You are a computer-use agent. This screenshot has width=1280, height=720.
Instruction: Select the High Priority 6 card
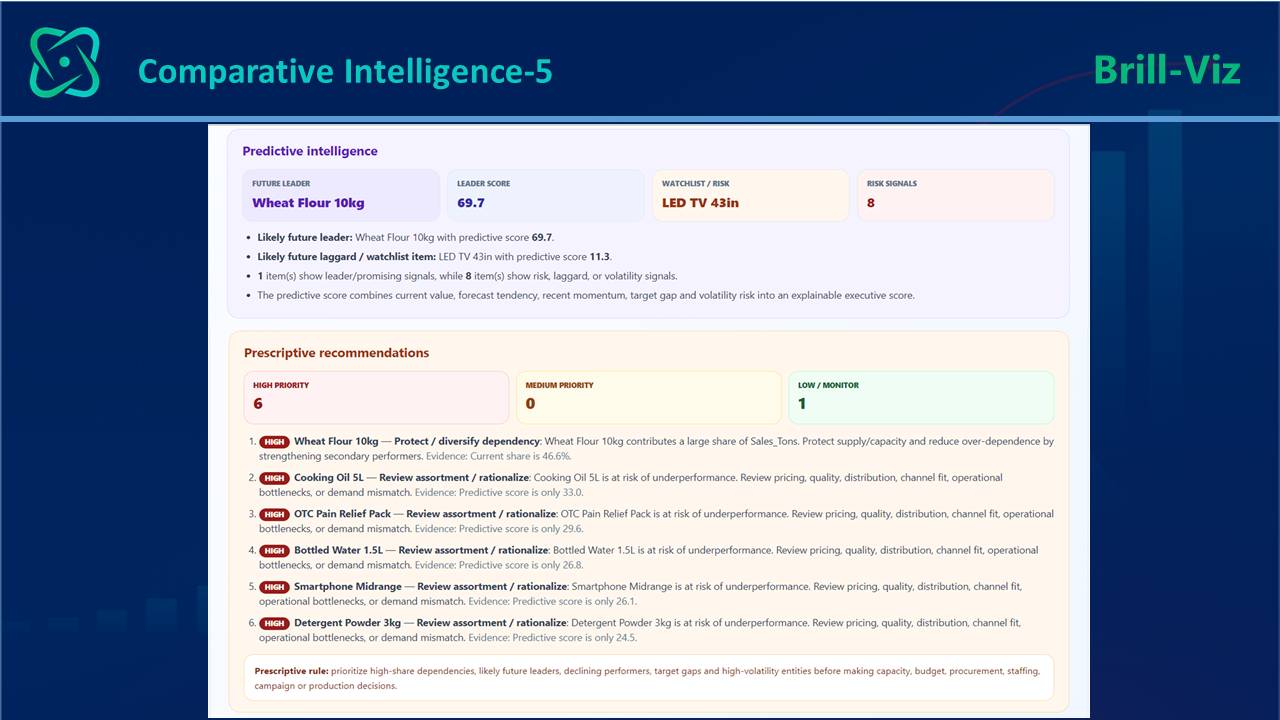coord(376,397)
